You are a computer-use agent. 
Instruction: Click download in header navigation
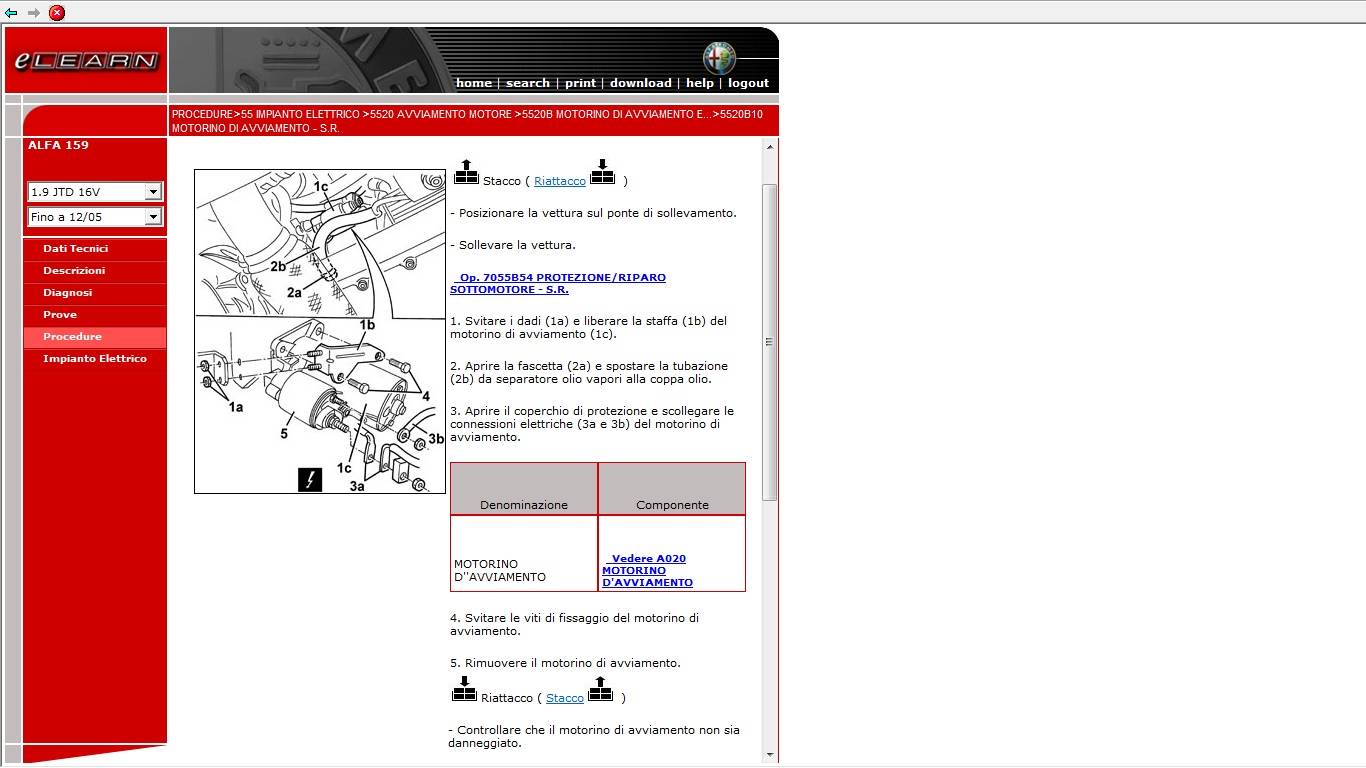pyautogui.click(x=640, y=83)
